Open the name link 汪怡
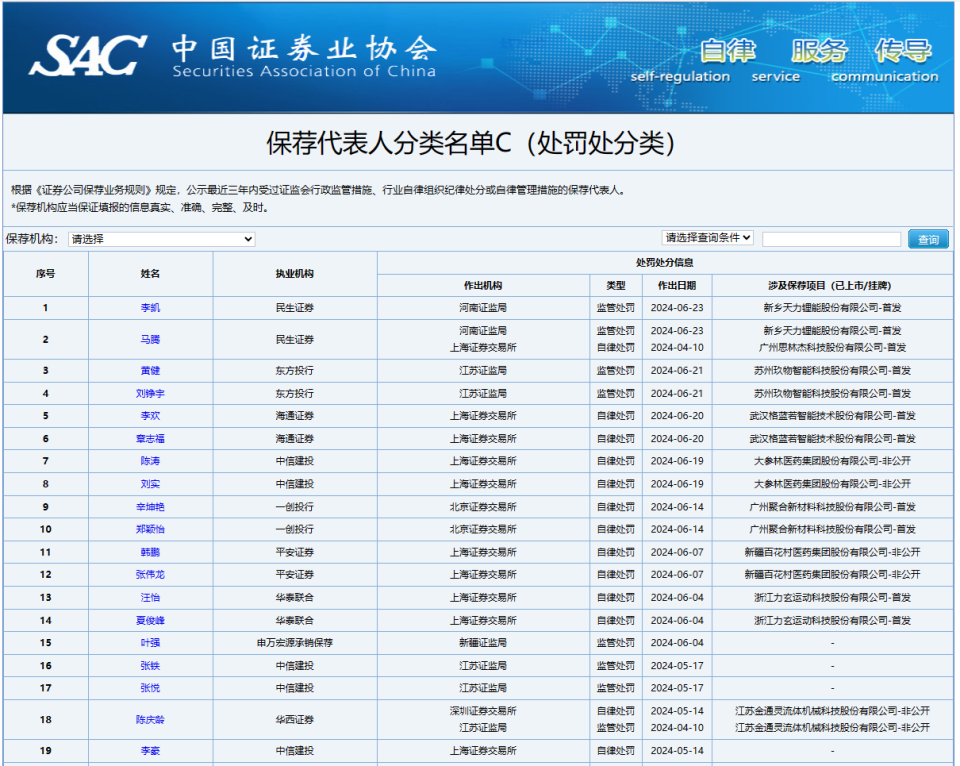960x766 pixels. pos(150,598)
